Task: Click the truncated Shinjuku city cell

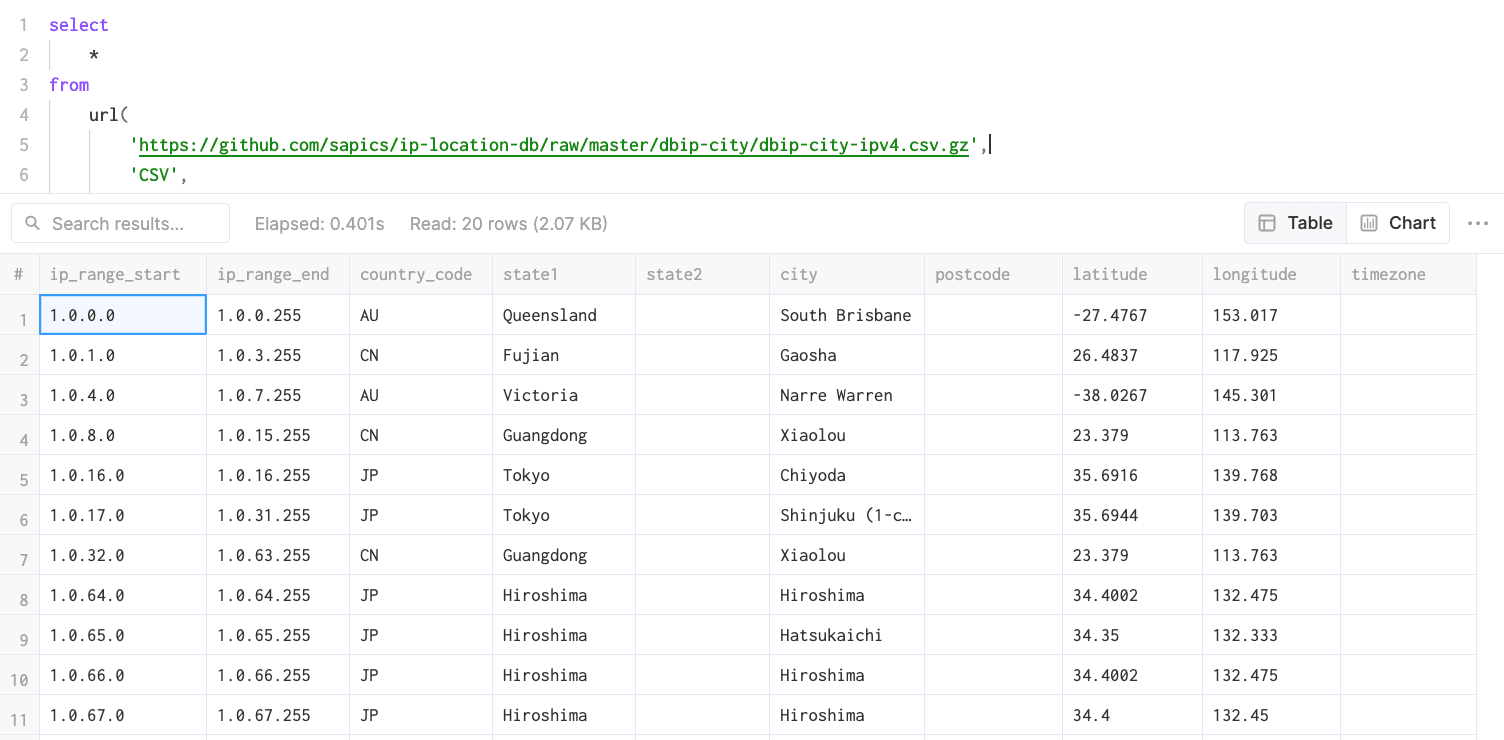Action: 846,515
